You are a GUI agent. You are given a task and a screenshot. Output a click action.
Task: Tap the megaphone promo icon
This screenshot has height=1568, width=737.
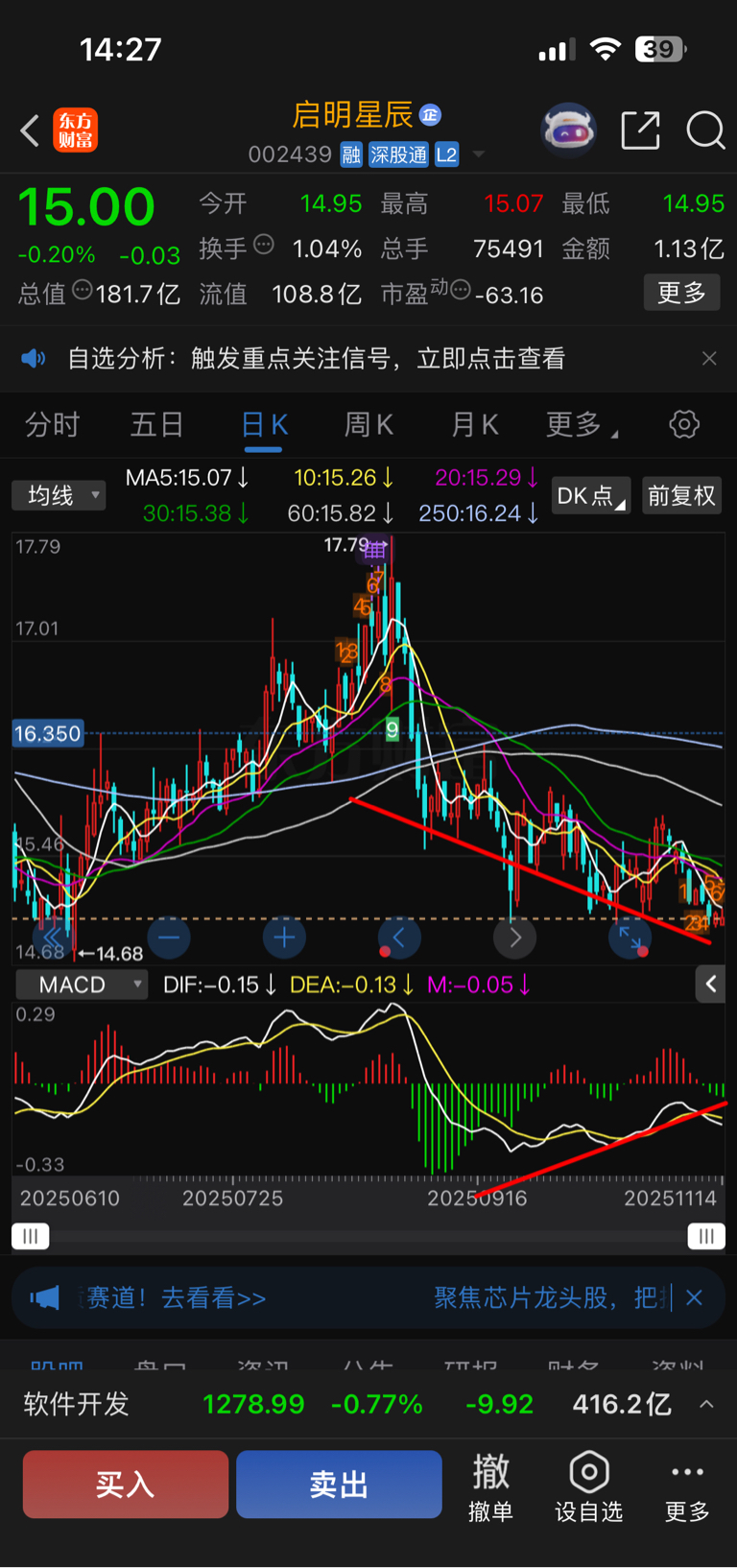(x=45, y=1298)
